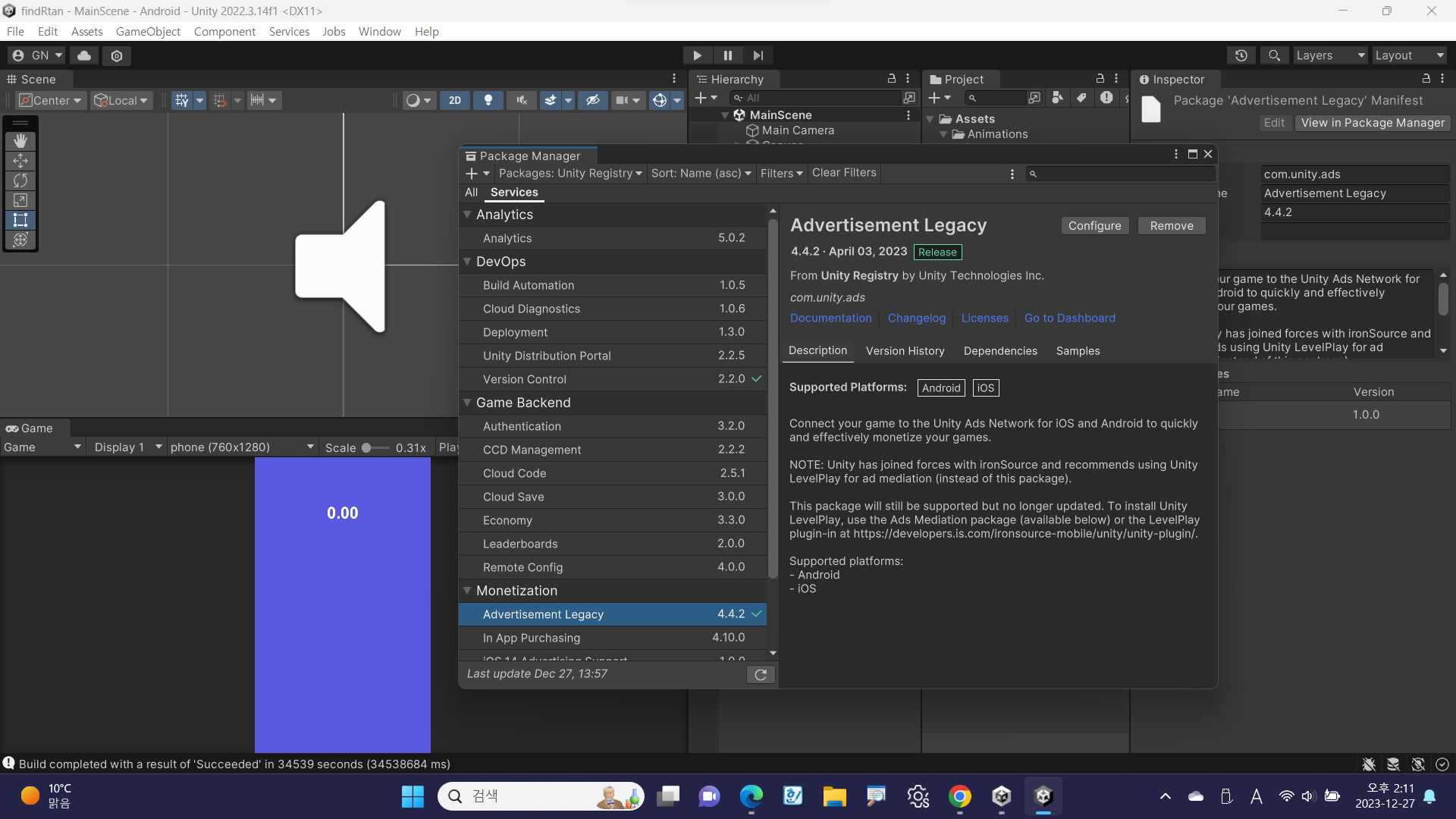Toggle scene effects (skybox/fx) button

(551, 100)
